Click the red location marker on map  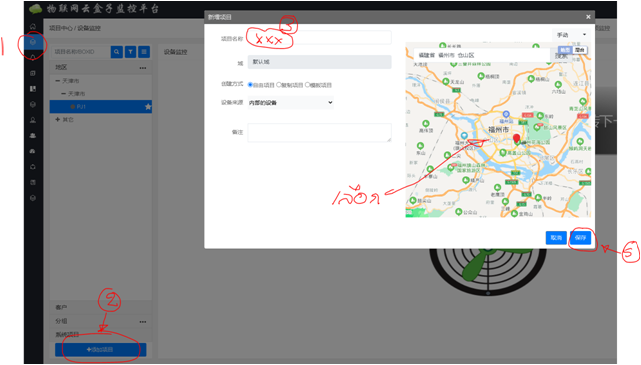517,139
